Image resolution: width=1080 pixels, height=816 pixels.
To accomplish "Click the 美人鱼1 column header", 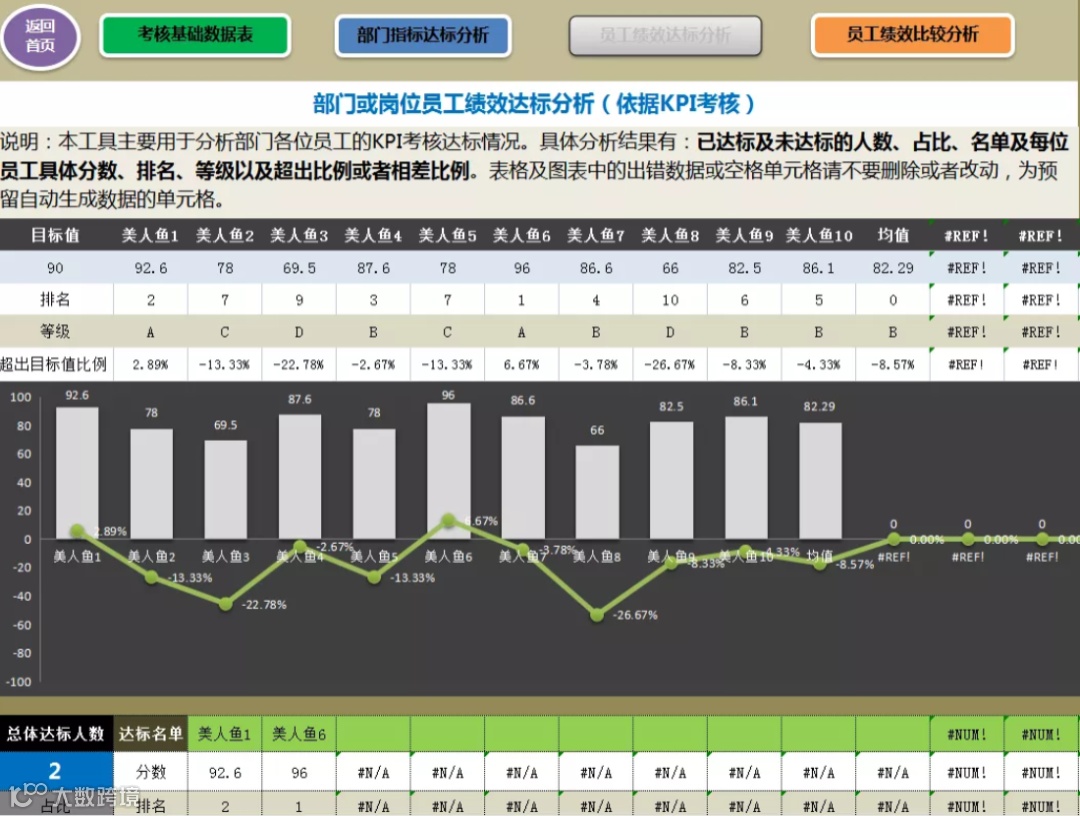I will click(x=150, y=236).
